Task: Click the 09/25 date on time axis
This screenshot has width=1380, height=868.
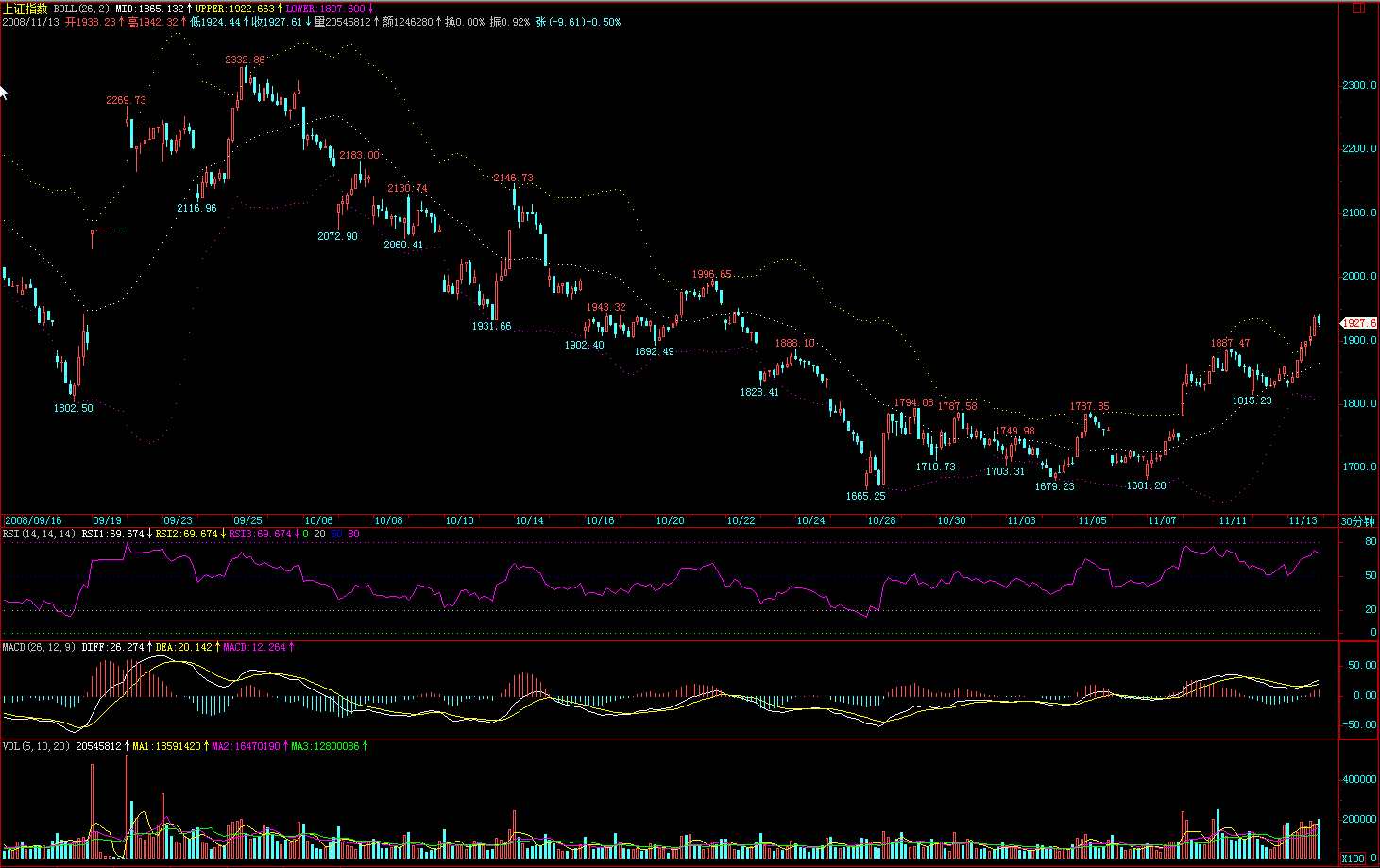Action: (x=247, y=520)
